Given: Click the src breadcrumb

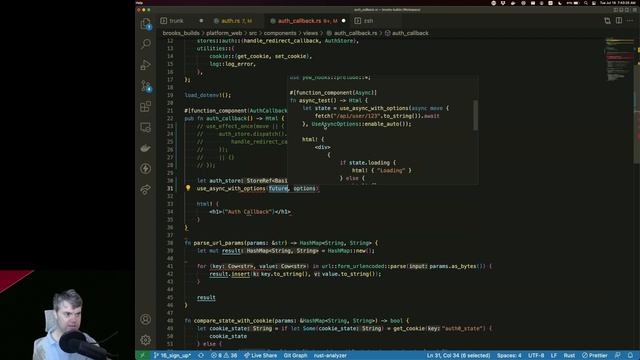Looking at the screenshot, I should point(253,33).
